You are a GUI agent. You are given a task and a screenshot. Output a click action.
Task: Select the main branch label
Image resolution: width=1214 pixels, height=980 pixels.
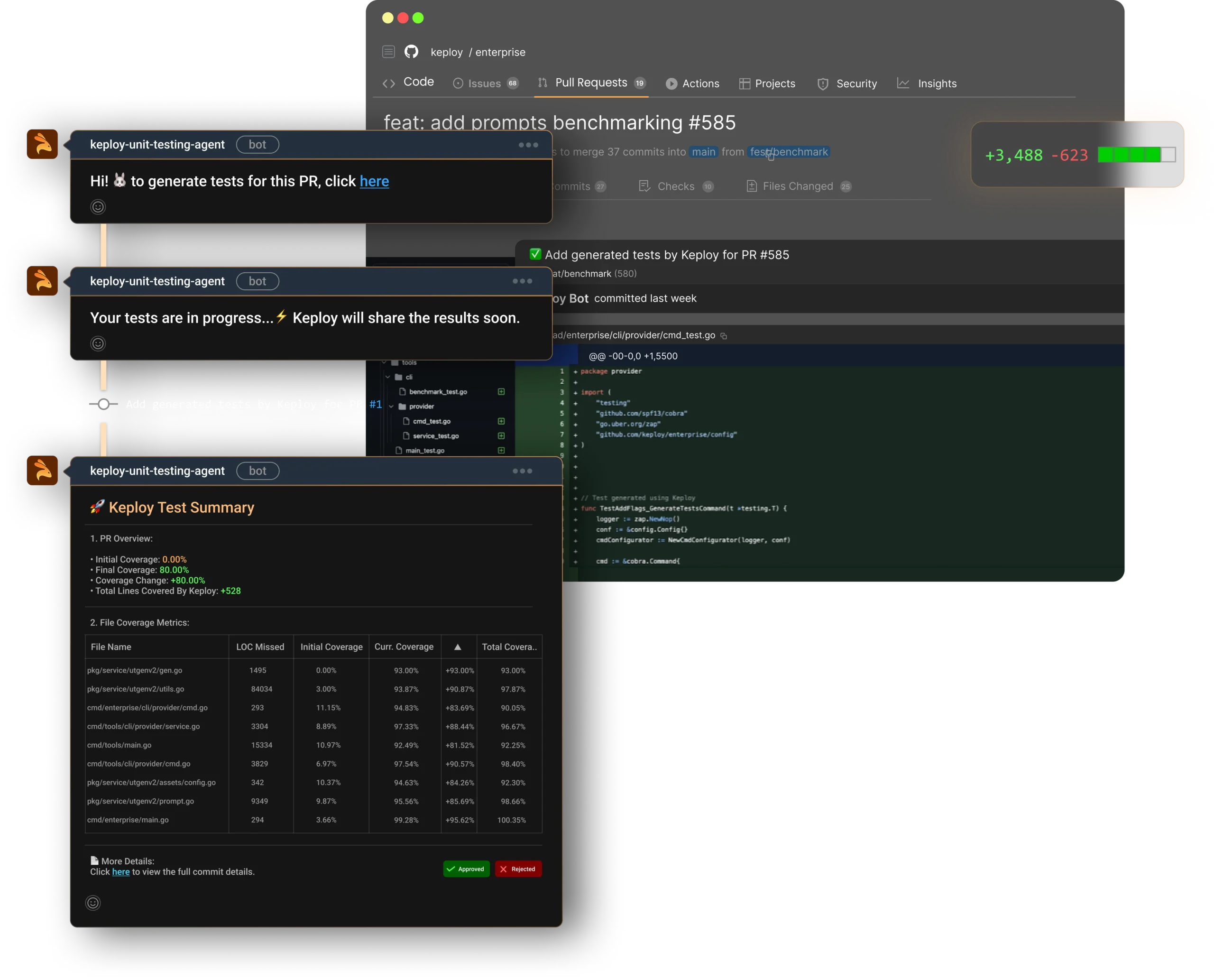[704, 152]
